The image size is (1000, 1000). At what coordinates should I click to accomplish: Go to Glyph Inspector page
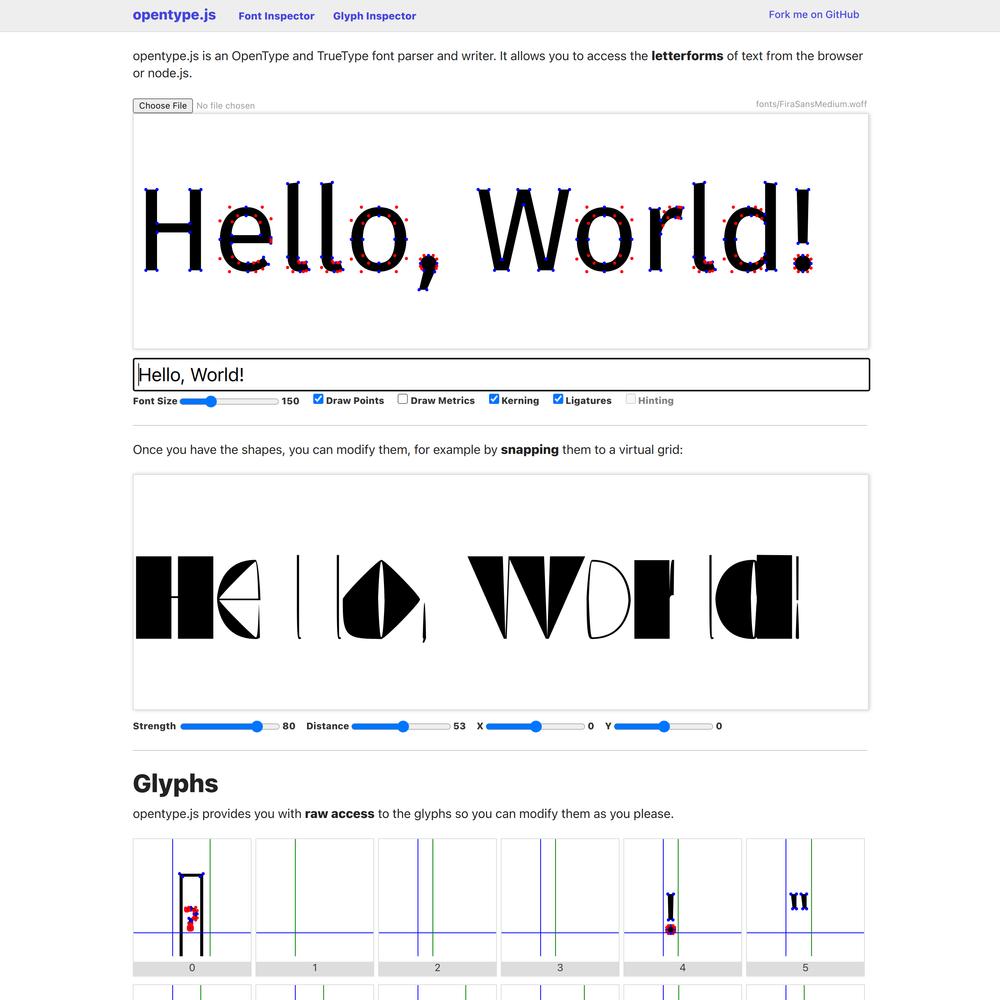(x=374, y=16)
